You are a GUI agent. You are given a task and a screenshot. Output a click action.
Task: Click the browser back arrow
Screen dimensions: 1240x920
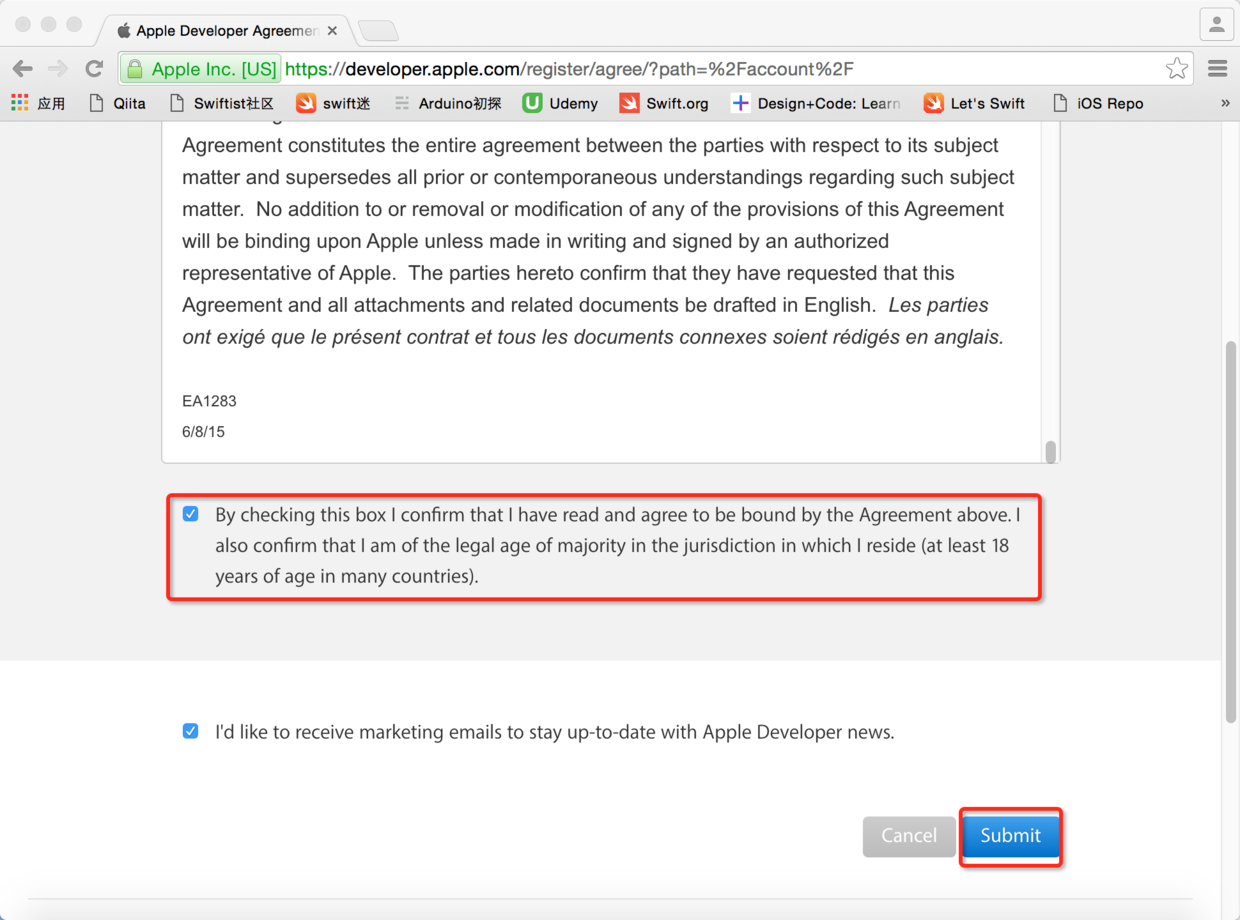click(22, 69)
